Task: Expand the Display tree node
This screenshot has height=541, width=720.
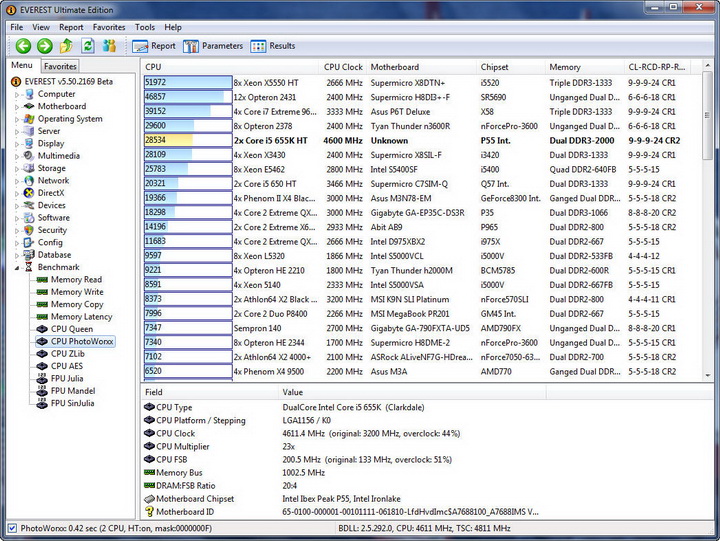Action: point(17,144)
